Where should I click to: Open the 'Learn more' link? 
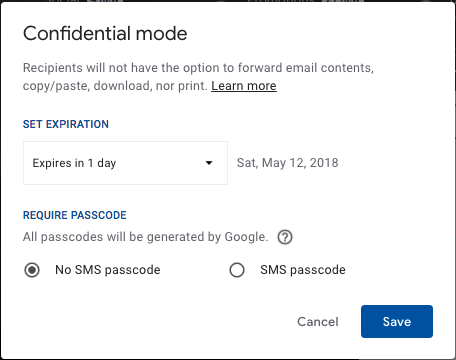[244, 86]
